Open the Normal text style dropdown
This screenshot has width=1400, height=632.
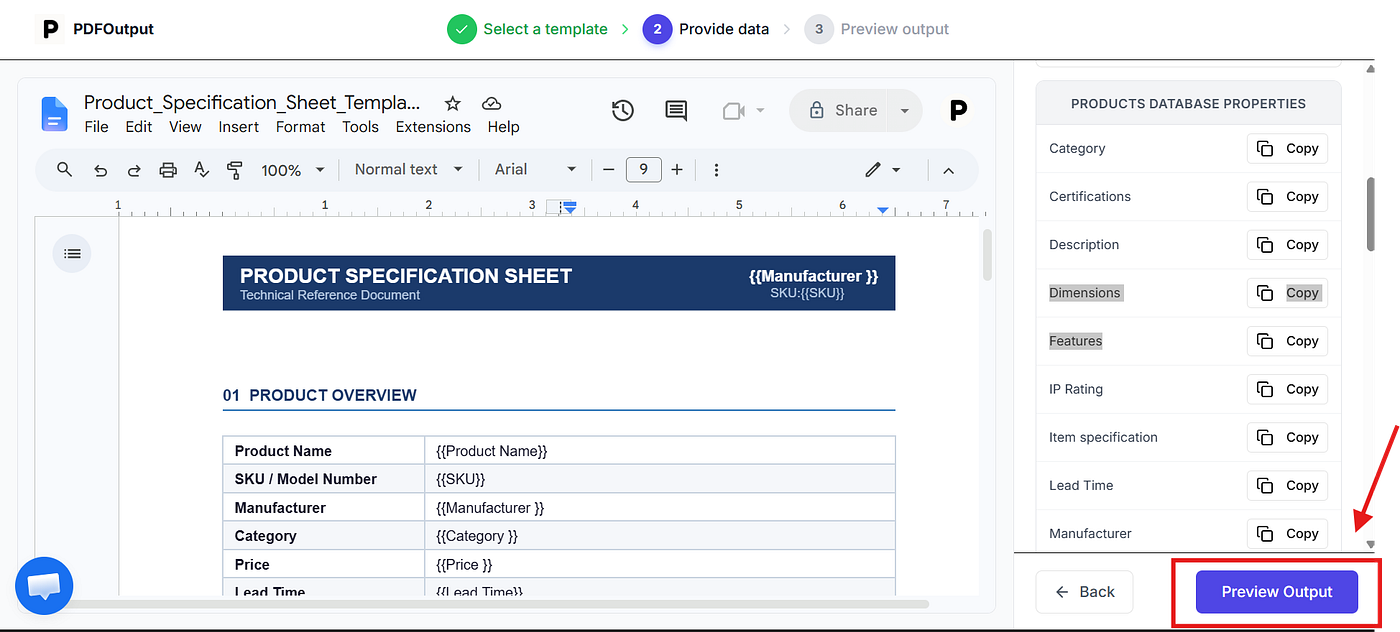point(408,170)
